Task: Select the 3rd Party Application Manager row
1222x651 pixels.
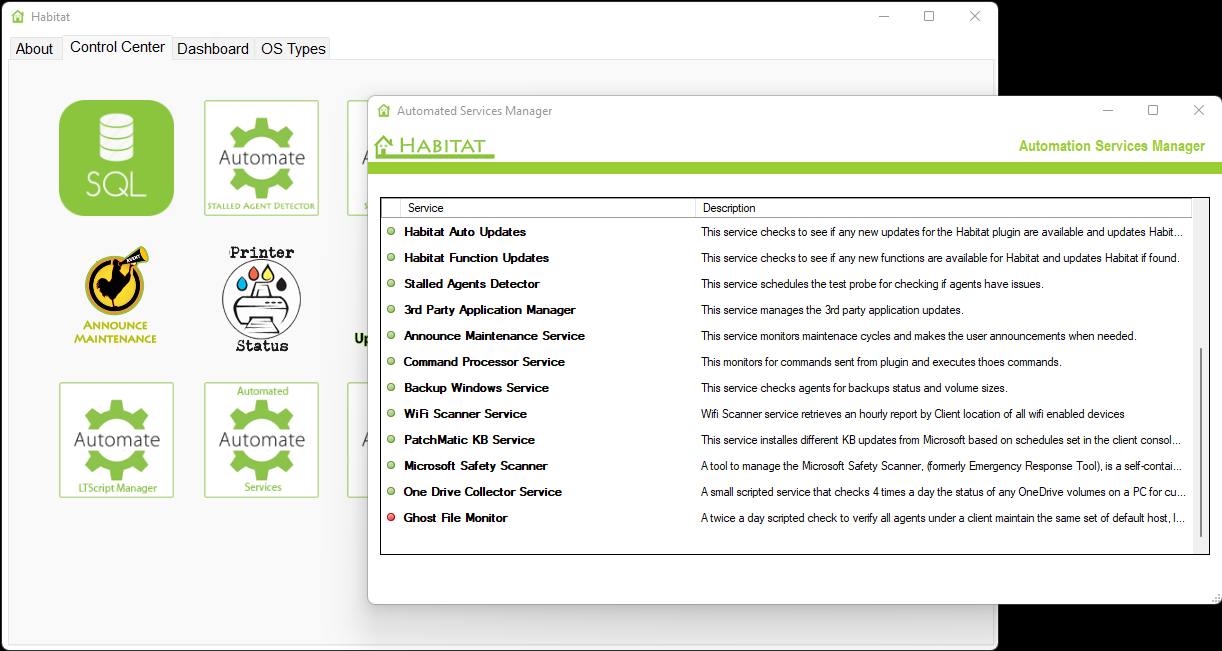Action: [787, 310]
